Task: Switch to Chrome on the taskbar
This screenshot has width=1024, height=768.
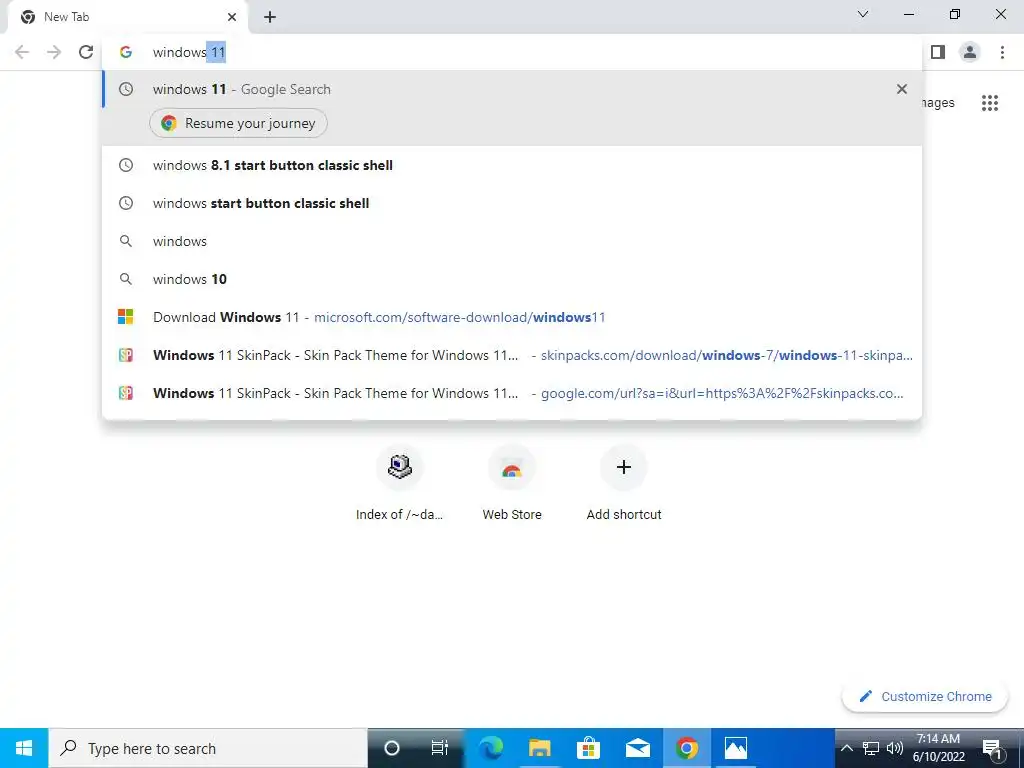Action: (686, 748)
